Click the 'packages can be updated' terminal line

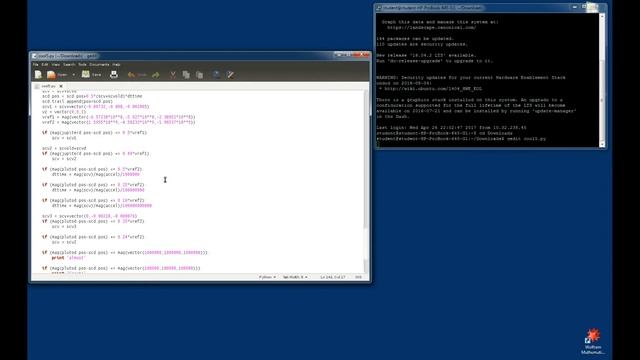pyautogui.click(x=415, y=38)
